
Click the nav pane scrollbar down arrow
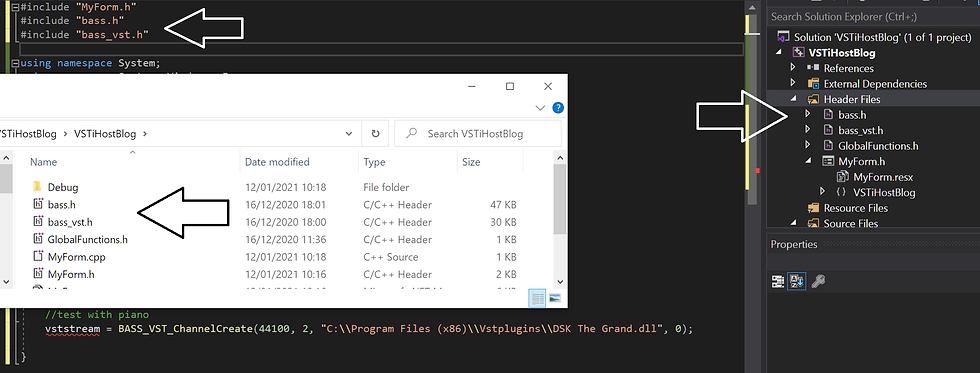pyautogui.click(x=6, y=282)
